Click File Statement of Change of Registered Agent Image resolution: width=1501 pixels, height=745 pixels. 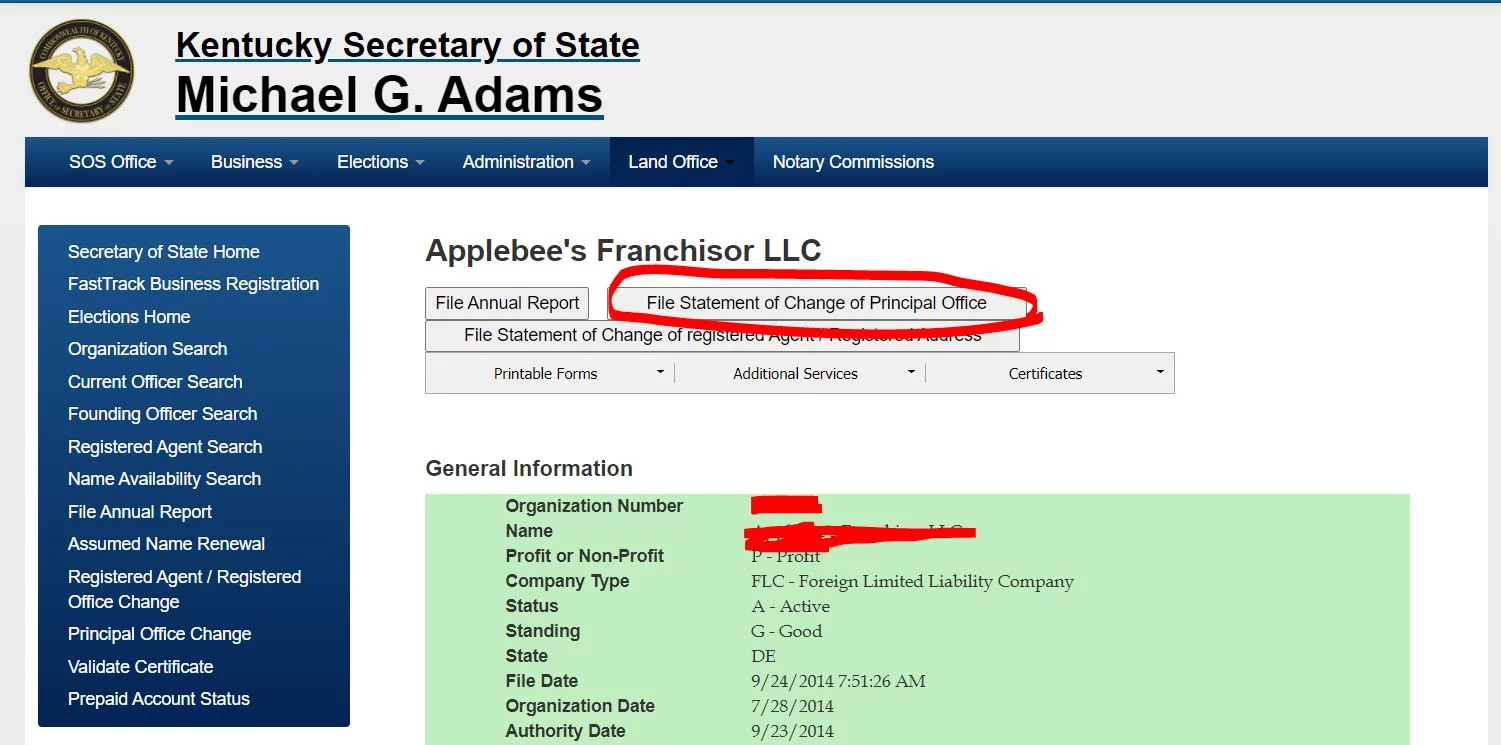(x=722, y=336)
